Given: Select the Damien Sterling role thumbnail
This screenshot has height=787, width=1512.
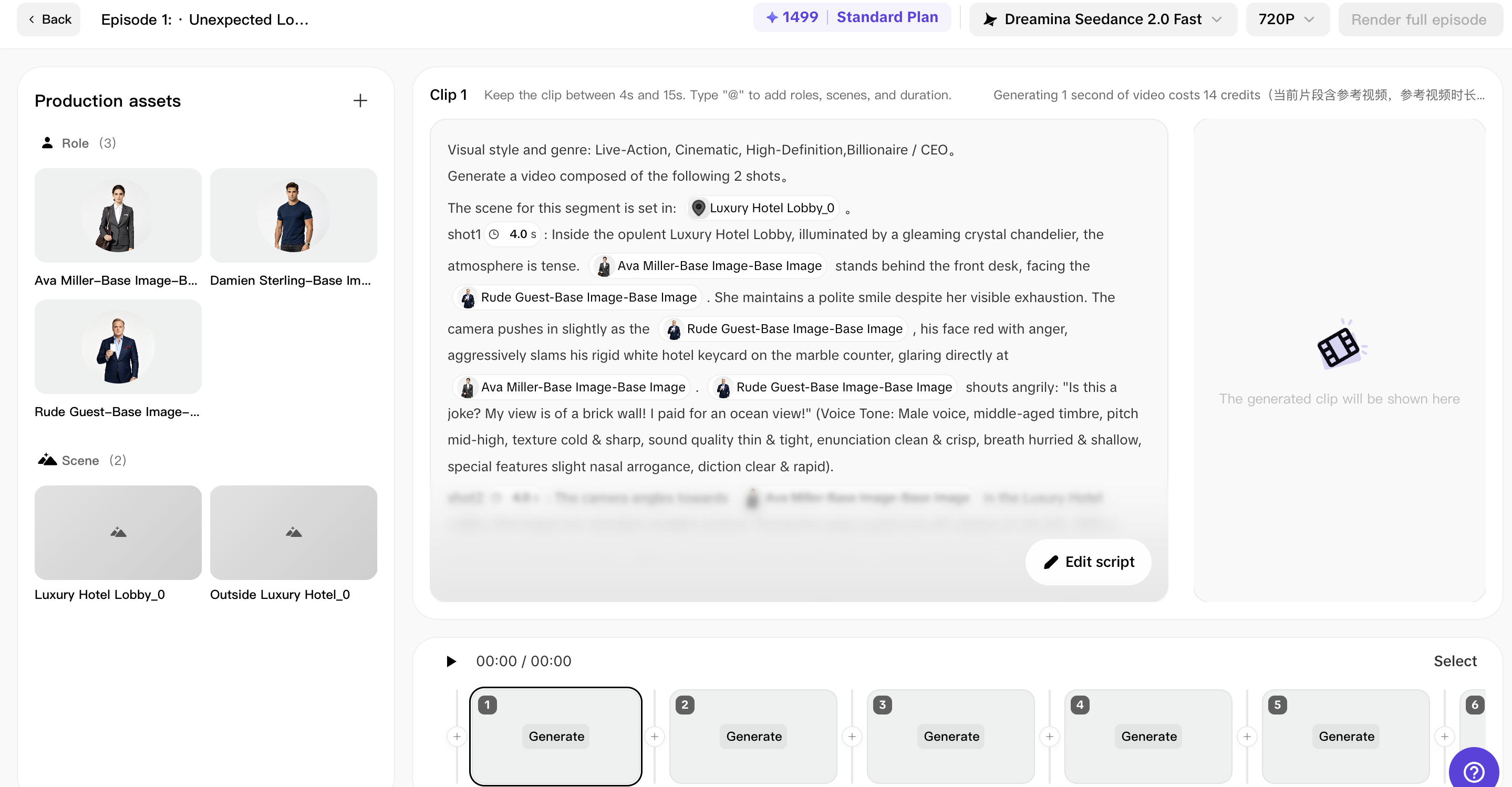Looking at the screenshot, I should [294, 215].
